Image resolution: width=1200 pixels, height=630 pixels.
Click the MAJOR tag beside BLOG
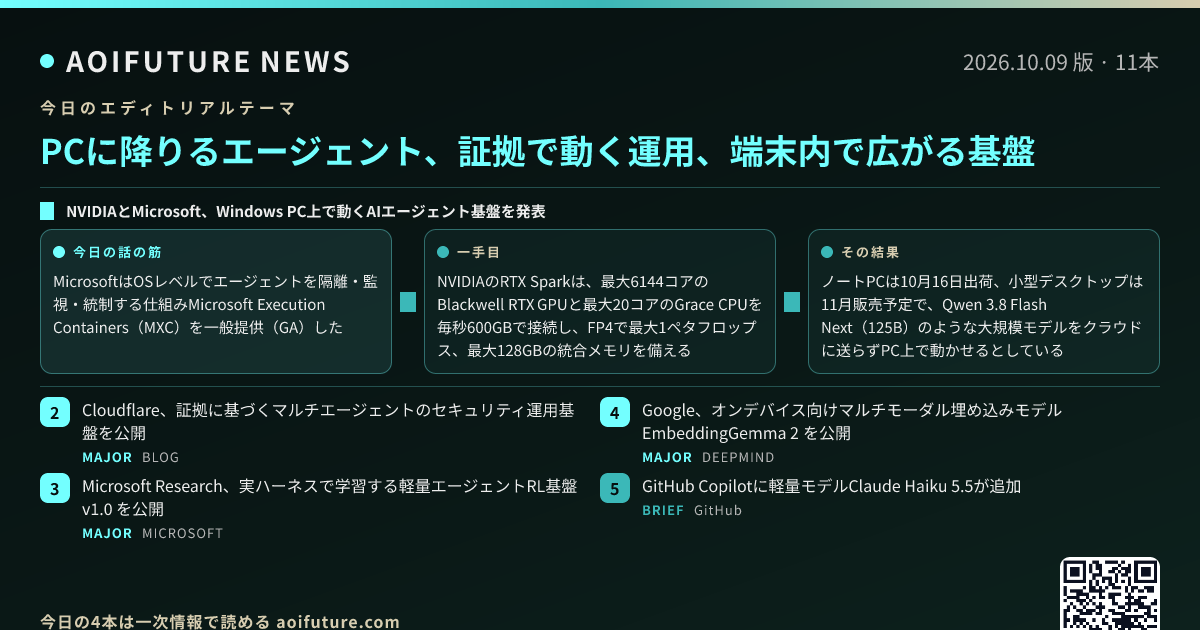click(107, 457)
